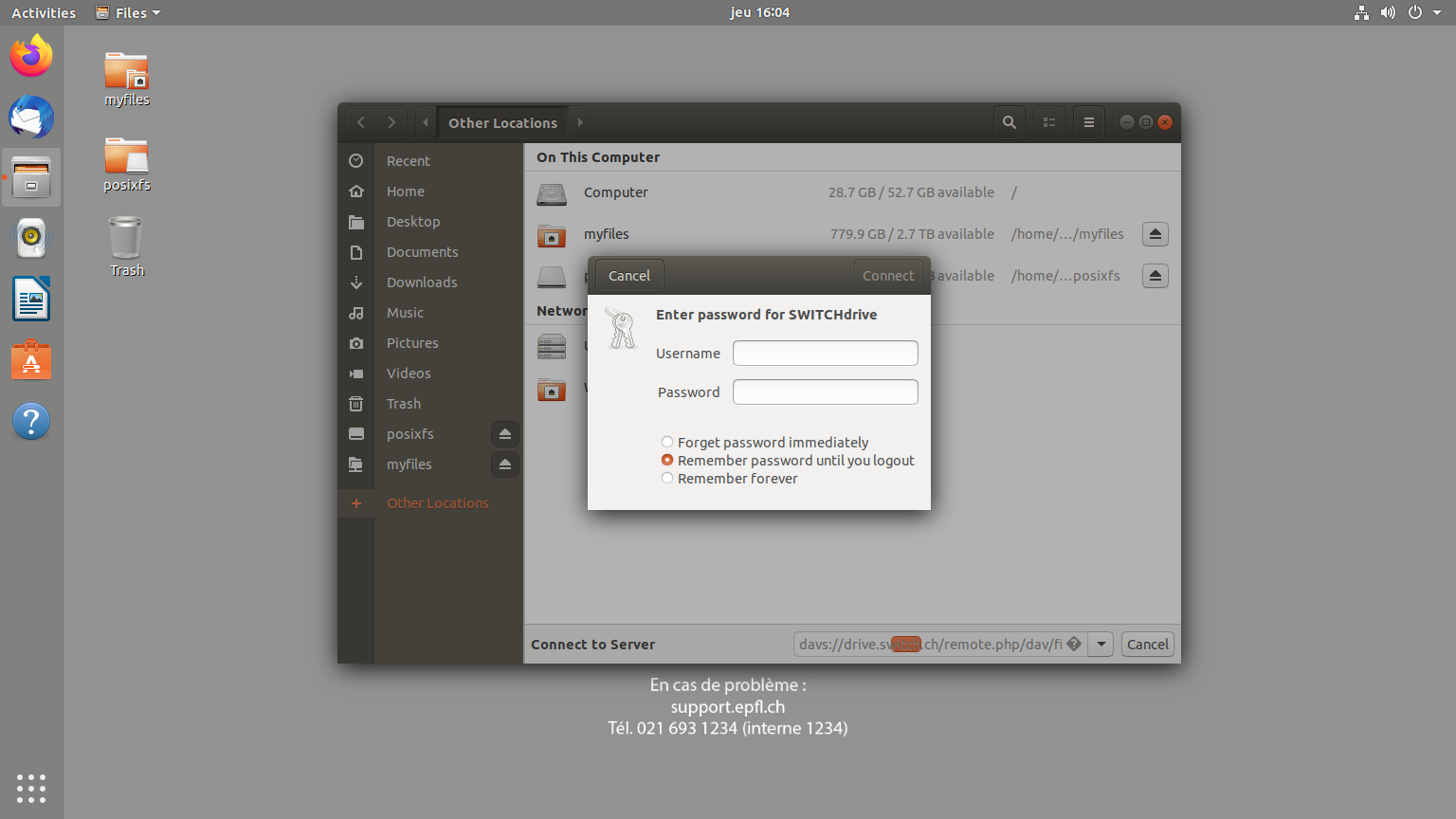Go back in Files window
Screen dimensions: 1456x819
361,122
